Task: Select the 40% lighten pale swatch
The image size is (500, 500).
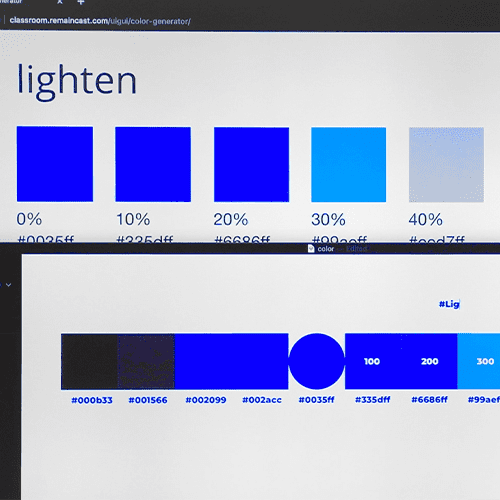Action: coord(446,164)
